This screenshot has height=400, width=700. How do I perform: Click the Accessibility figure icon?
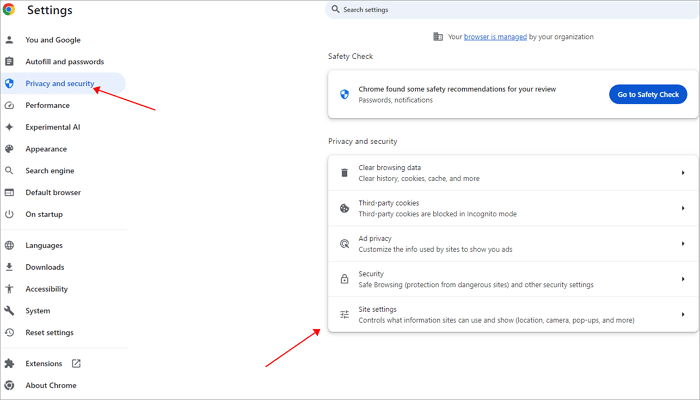[x=9, y=289]
